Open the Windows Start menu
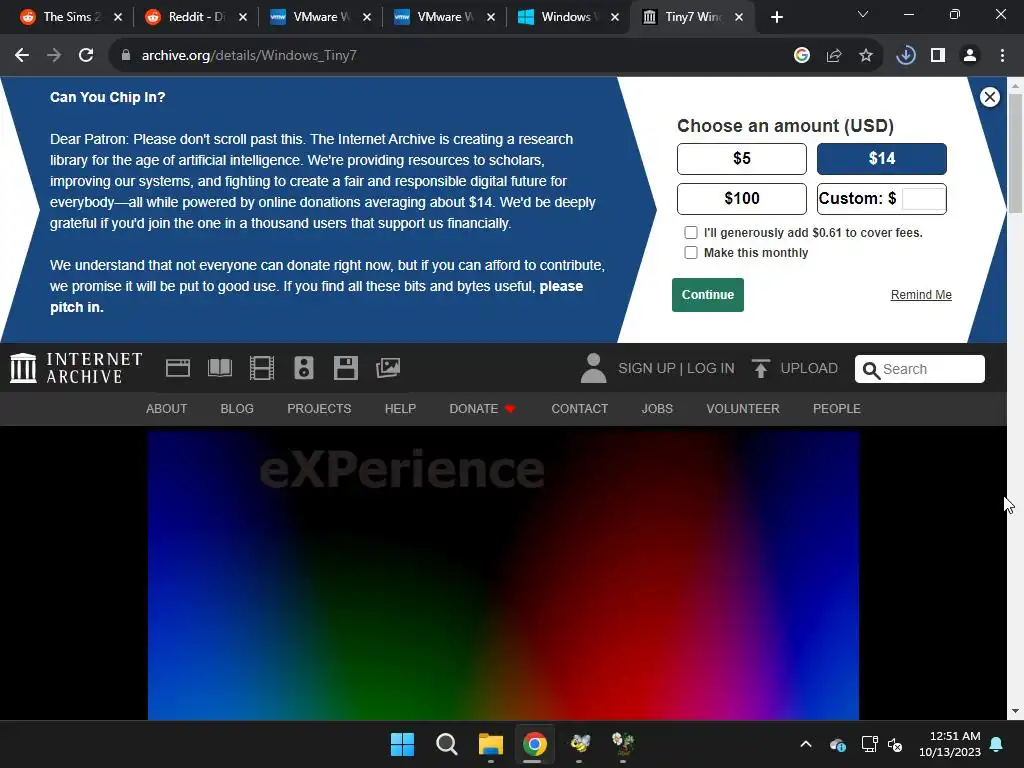This screenshot has width=1024, height=768. [x=402, y=744]
